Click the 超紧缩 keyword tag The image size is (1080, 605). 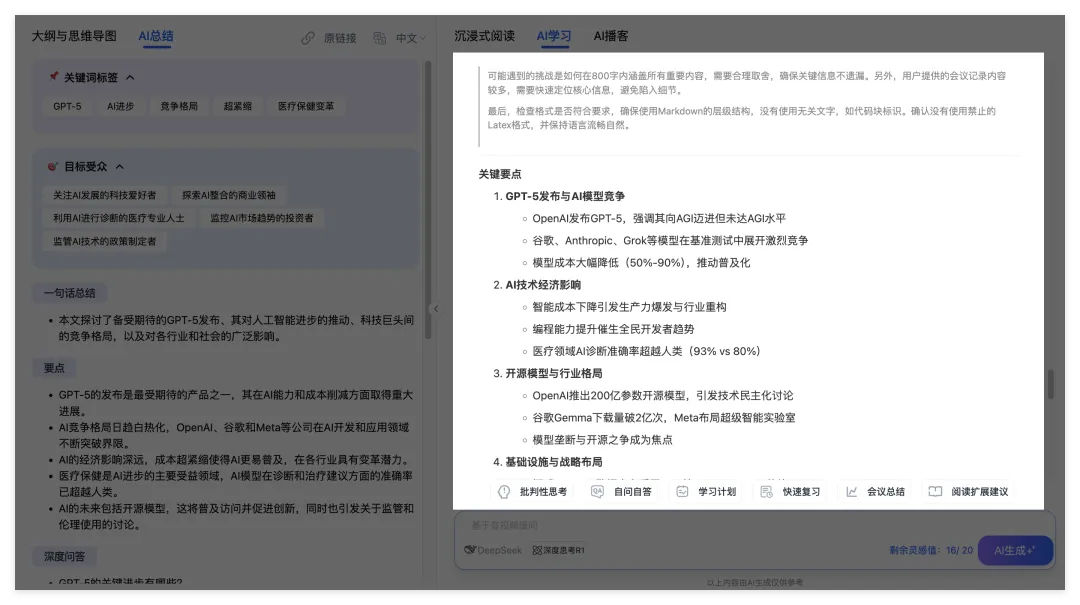pyautogui.click(x=238, y=106)
